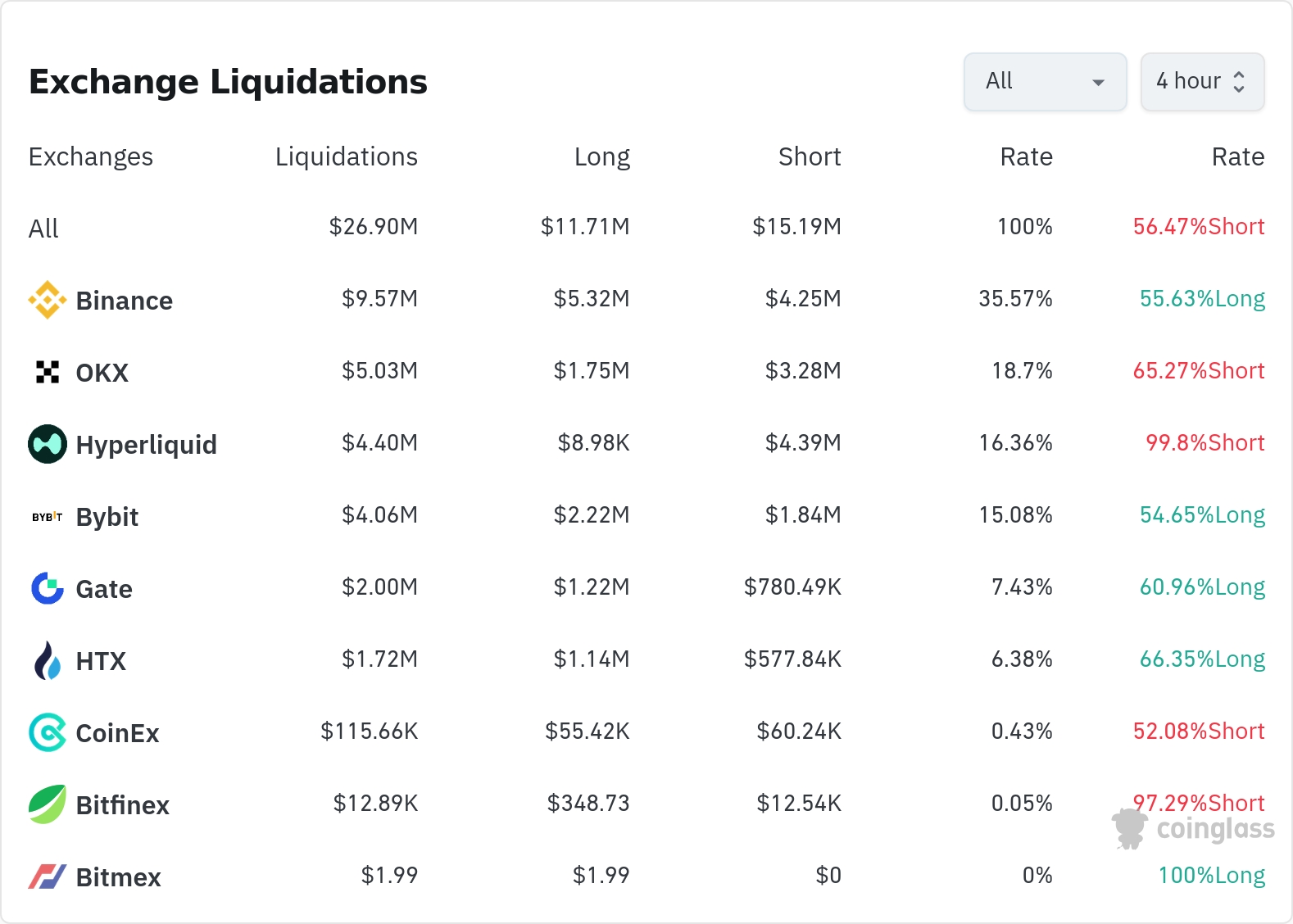Click the Bybit logo icon
This screenshot has height=924, width=1293.
[48, 517]
